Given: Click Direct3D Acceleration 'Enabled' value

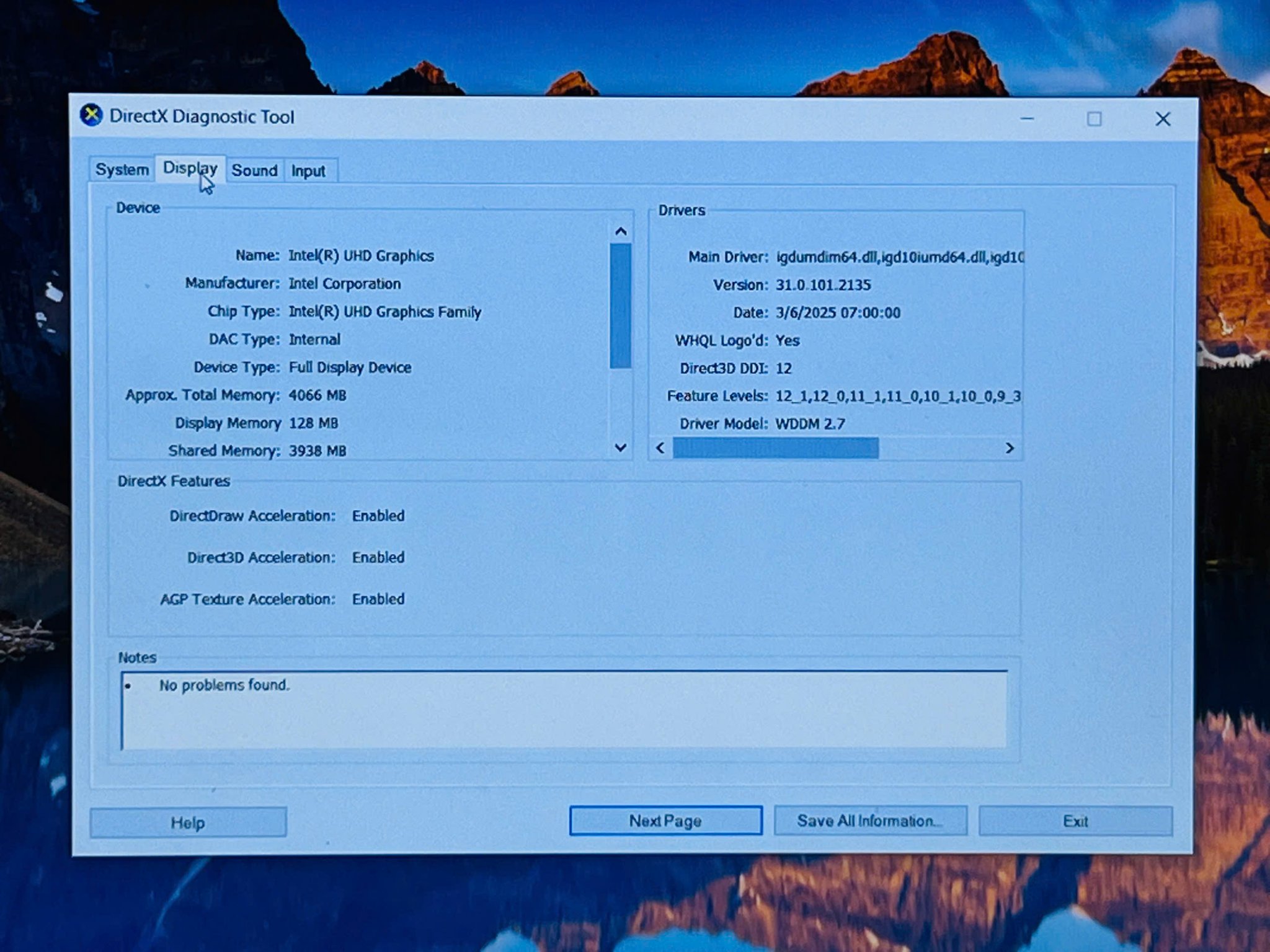Looking at the screenshot, I should pos(378,557).
